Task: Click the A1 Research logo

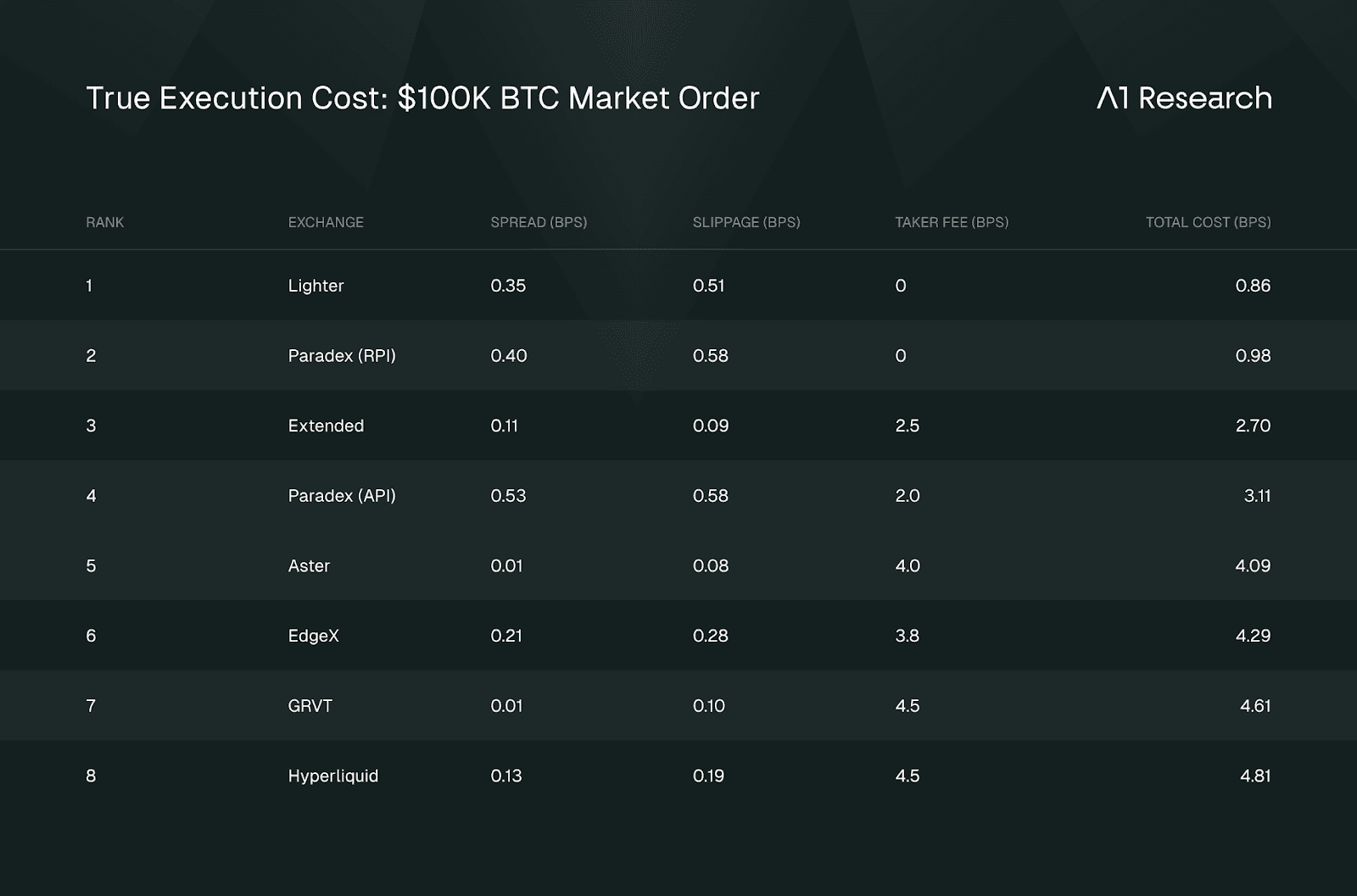Action: (1184, 98)
